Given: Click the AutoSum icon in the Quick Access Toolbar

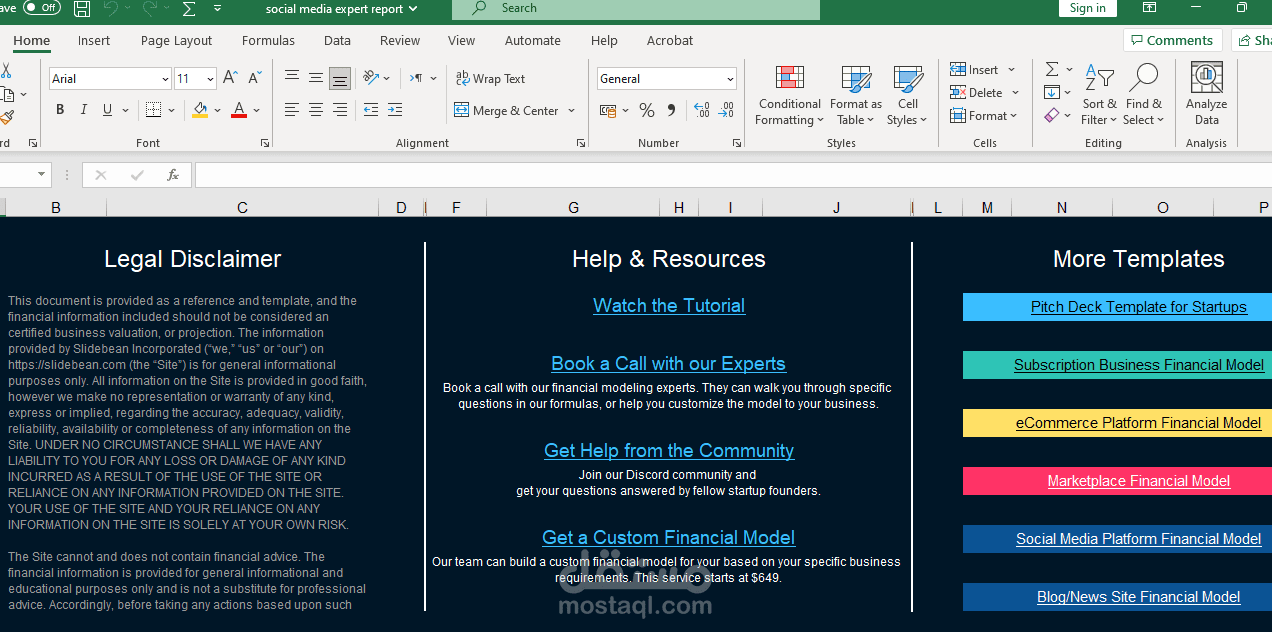Looking at the screenshot, I should pos(188,9).
